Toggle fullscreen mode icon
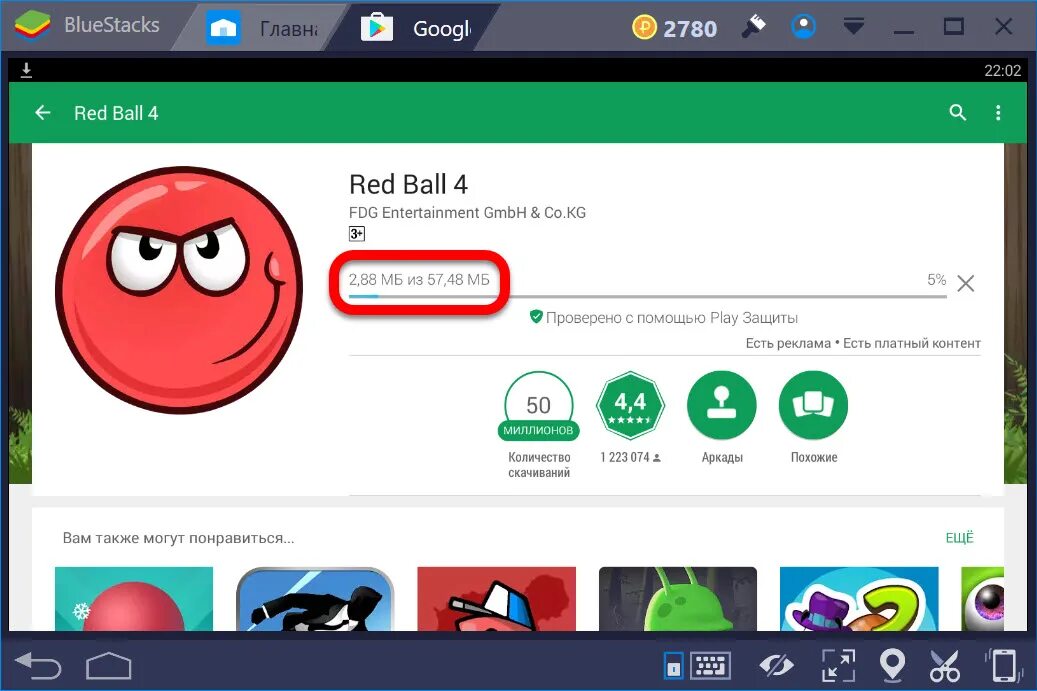This screenshot has height=691, width=1037. tap(838, 665)
